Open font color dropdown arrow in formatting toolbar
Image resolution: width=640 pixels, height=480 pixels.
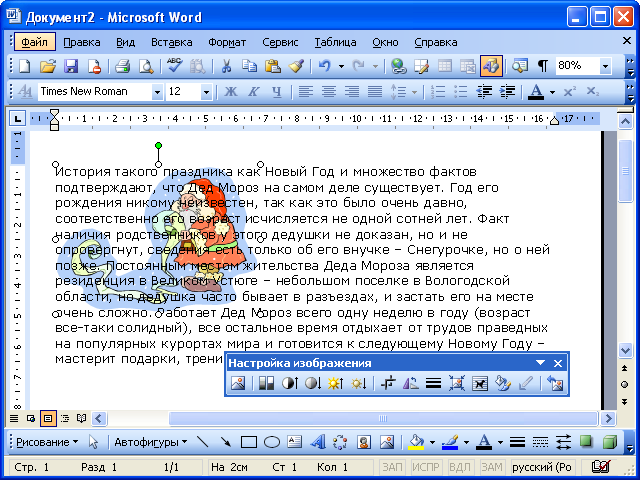(552, 92)
